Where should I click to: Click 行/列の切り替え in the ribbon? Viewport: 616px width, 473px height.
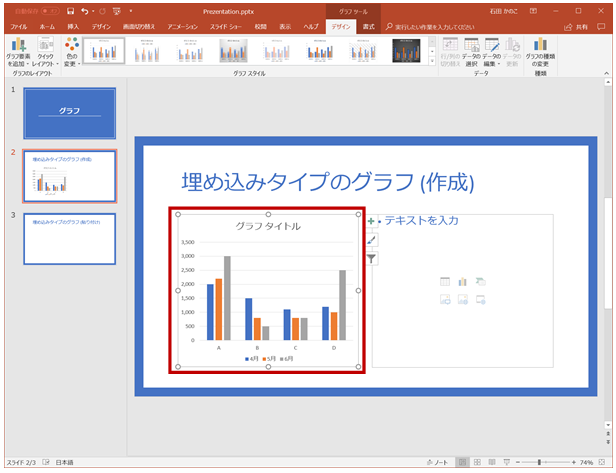click(450, 52)
